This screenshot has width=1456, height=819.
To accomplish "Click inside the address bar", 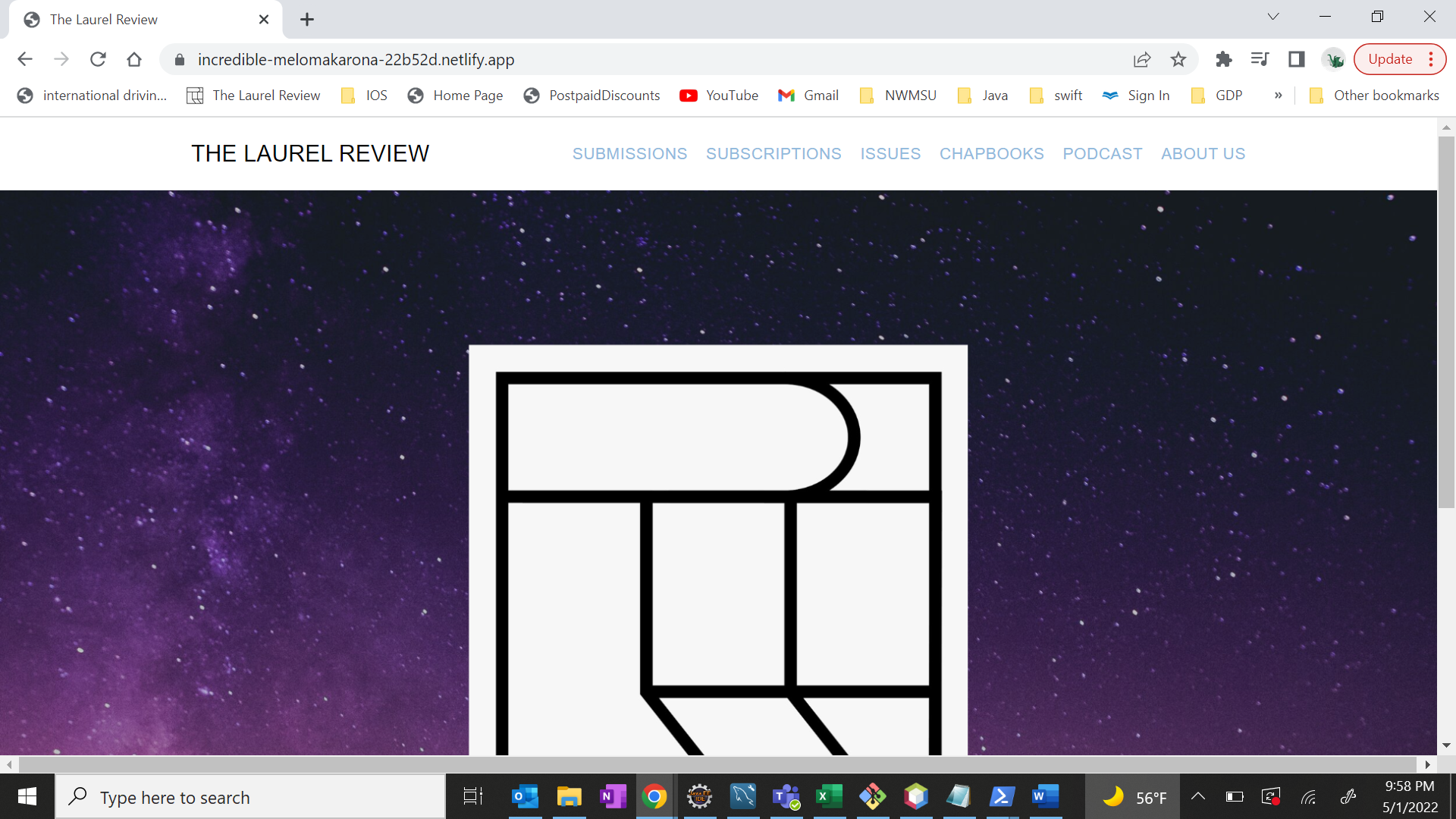I will tap(531, 59).
